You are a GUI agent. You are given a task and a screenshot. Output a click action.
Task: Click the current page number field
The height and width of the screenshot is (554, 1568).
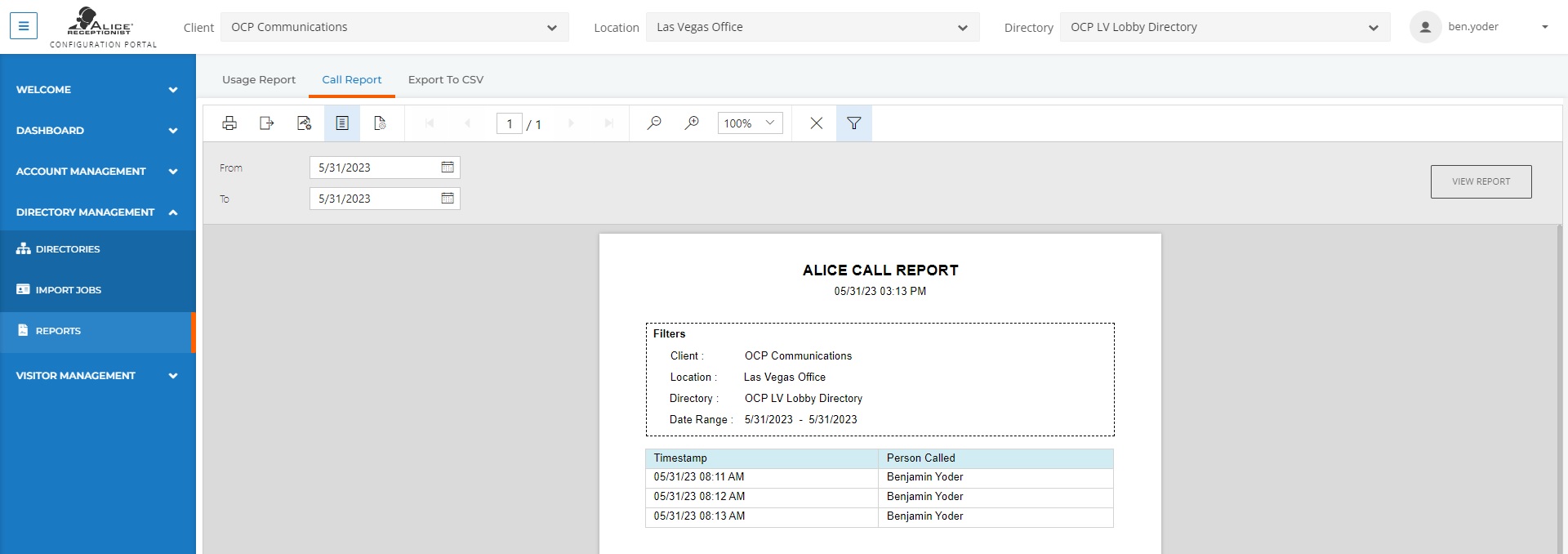pyautogui.click(x=510, y=123)
